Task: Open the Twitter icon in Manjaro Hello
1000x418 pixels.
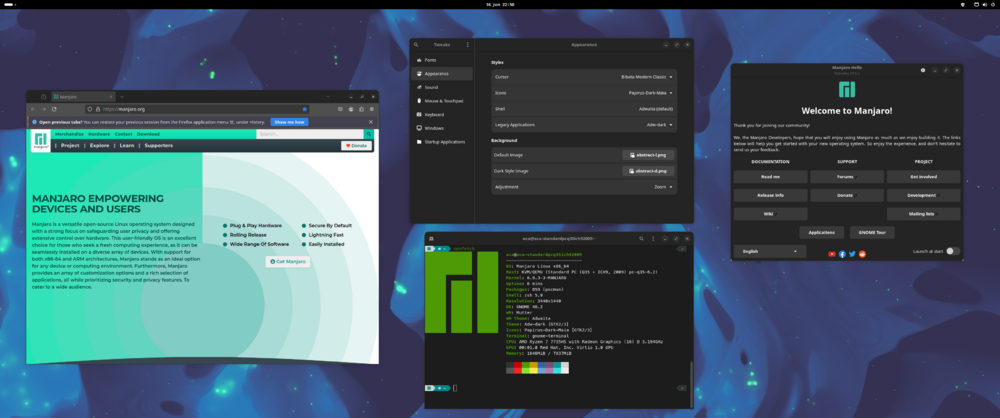Action: (852, 254)
